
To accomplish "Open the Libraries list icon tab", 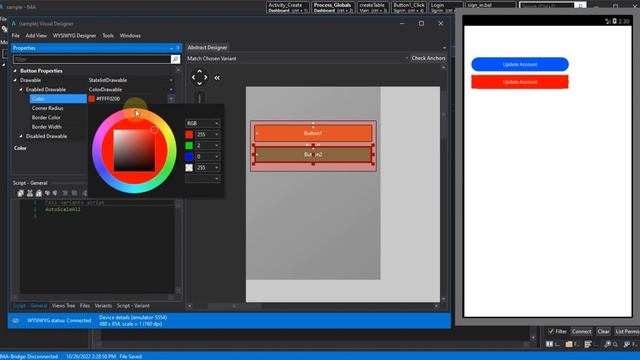I will [x=588, y=344].
